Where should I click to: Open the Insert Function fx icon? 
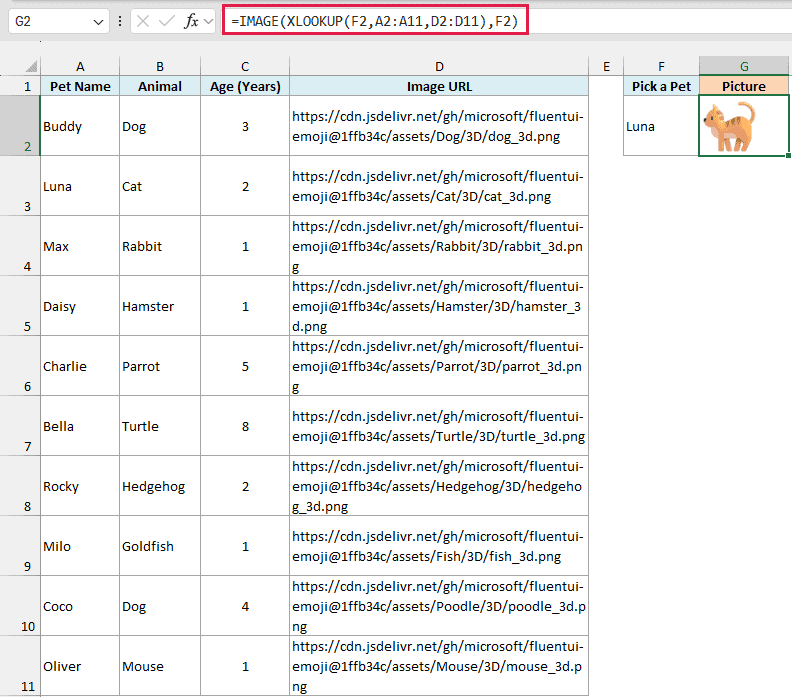(x=191, y=21)
